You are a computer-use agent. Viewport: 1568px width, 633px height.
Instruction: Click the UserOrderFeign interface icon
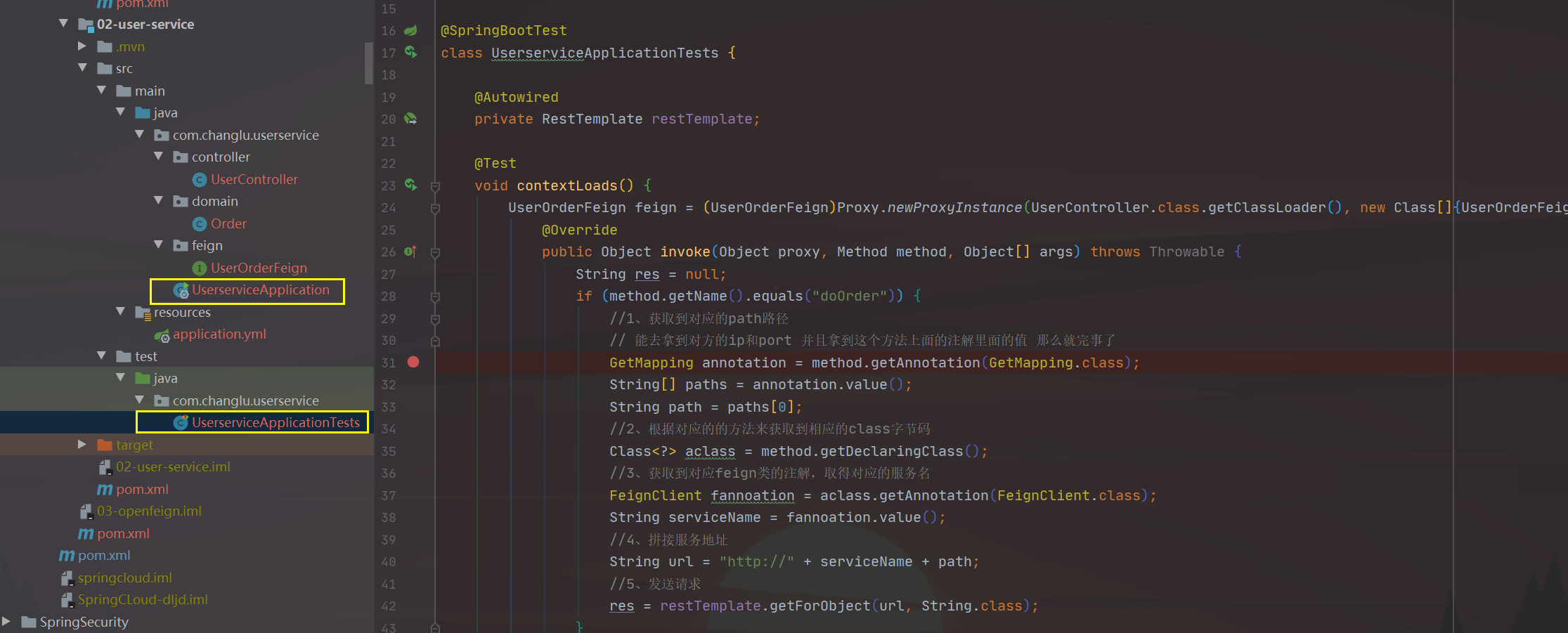200,268
